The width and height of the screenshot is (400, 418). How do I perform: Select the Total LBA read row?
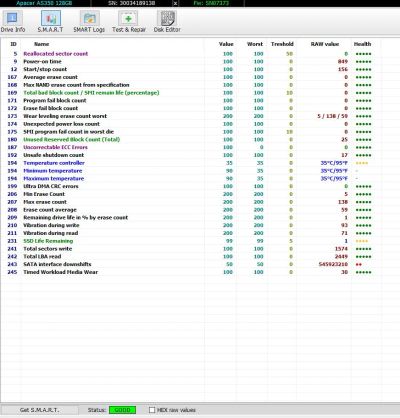[190, 257]
